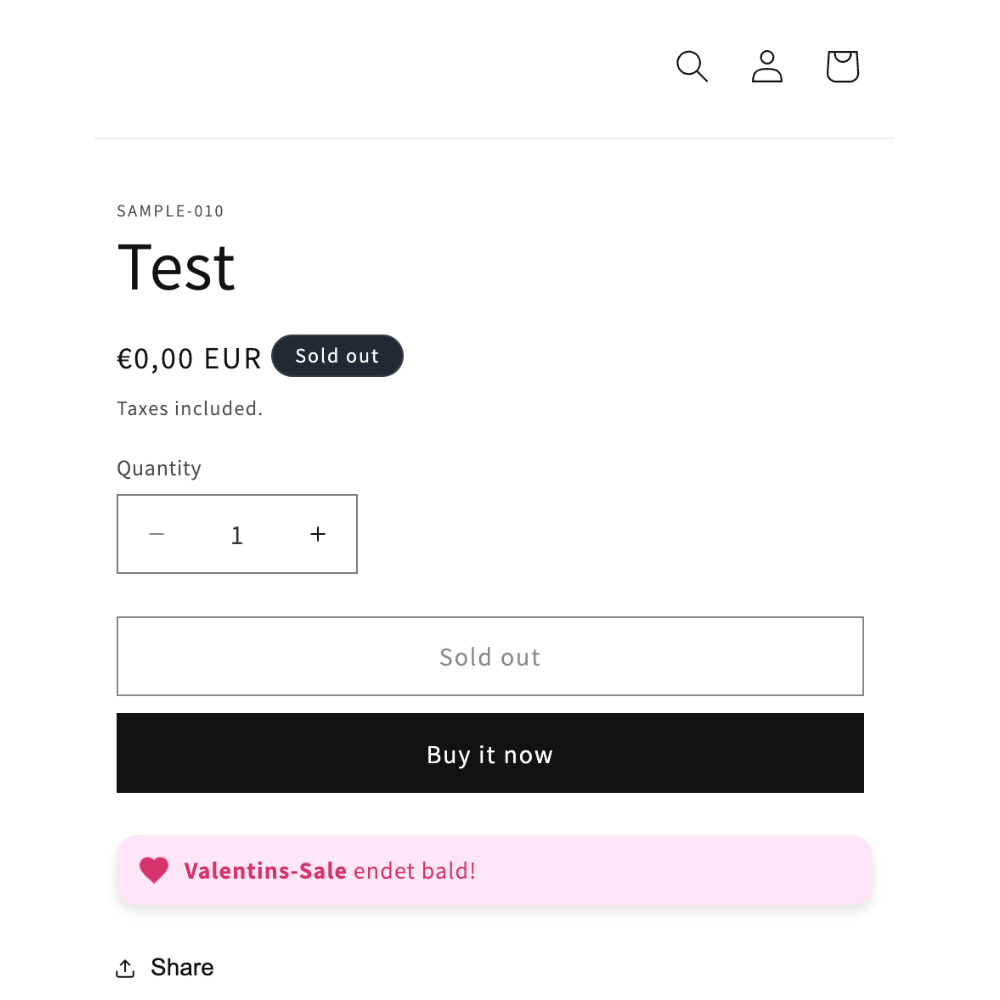This screenshot has width=1000, height=1000.
Task: Select the quantity number field
Action: tap(237, 534)
